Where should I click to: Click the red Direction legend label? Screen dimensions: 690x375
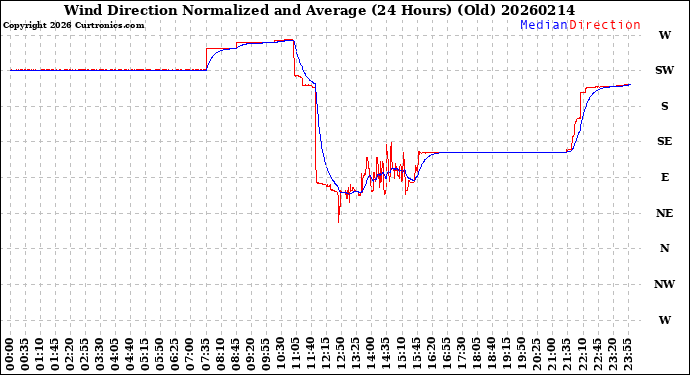click(x=605, y=25)
